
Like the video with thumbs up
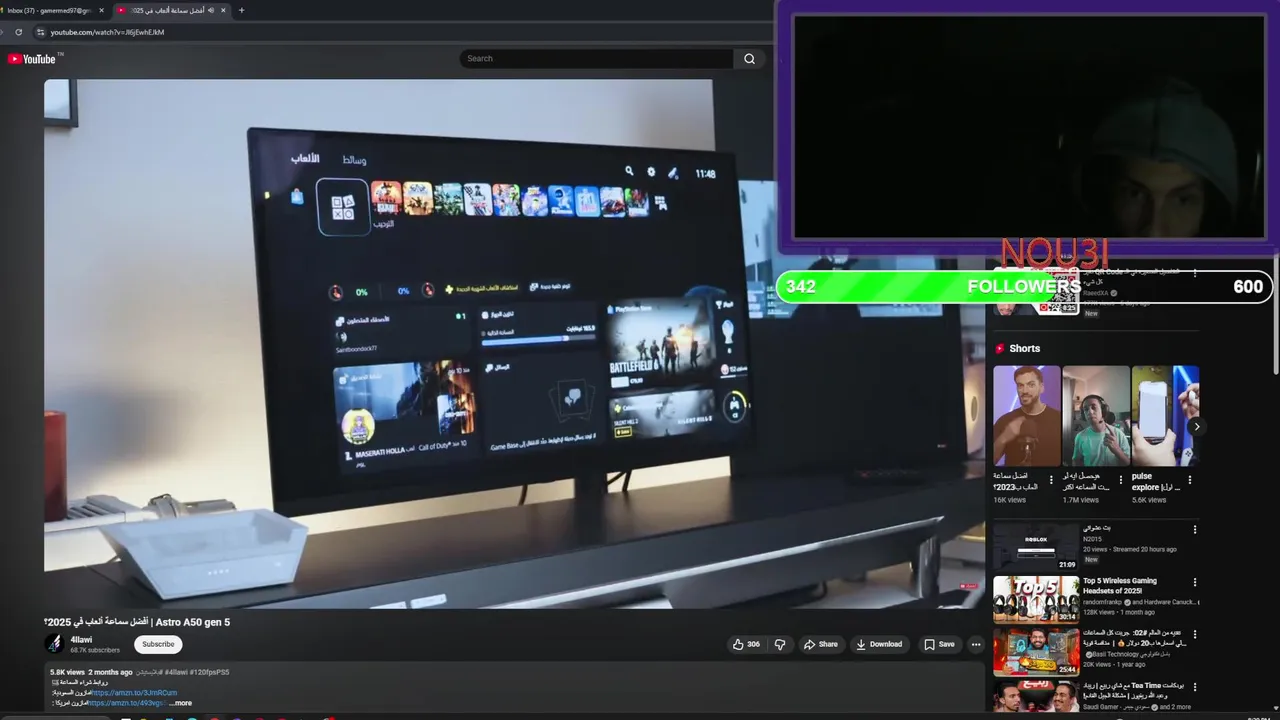[x=746, y=644]
